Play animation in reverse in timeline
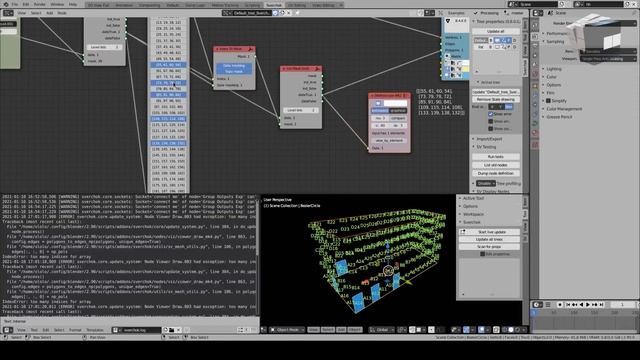The height and width of the screenshot is (360, 640). (581, 304)
